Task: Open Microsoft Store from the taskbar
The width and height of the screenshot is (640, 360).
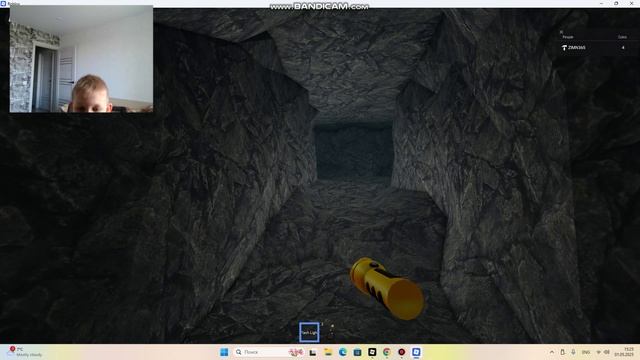Action: point(357,352)
